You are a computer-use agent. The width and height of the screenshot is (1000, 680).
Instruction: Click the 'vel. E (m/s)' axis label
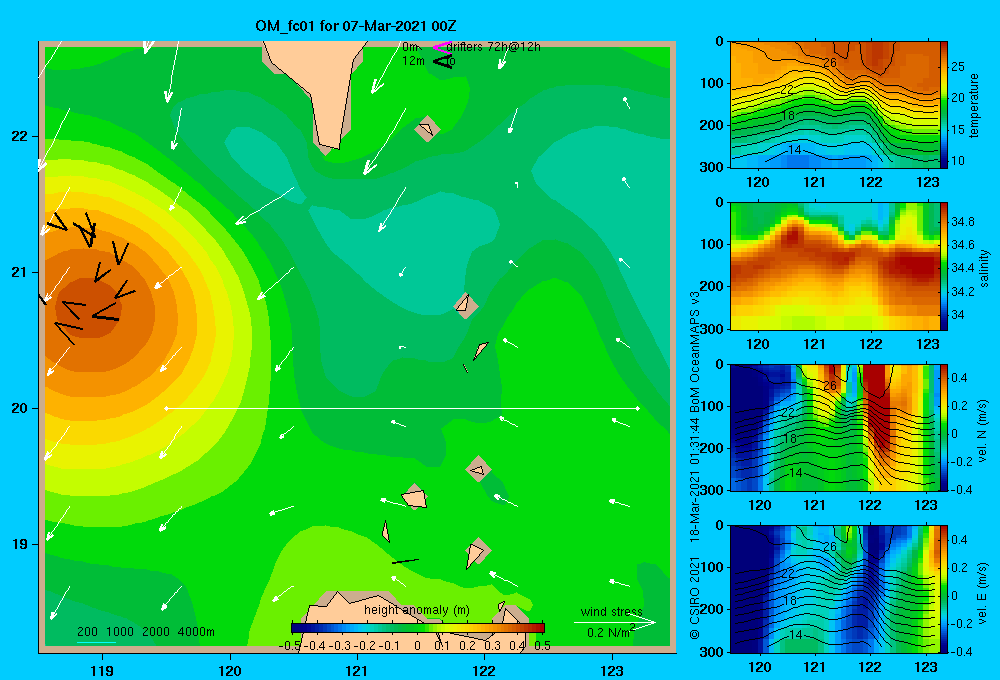point(982,592)
